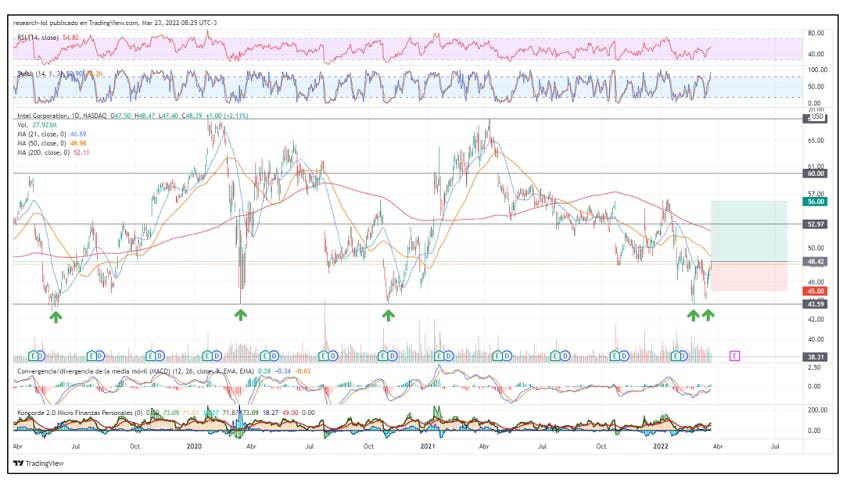Open the first dividend D marker near Abr 2019

(41, 356)
